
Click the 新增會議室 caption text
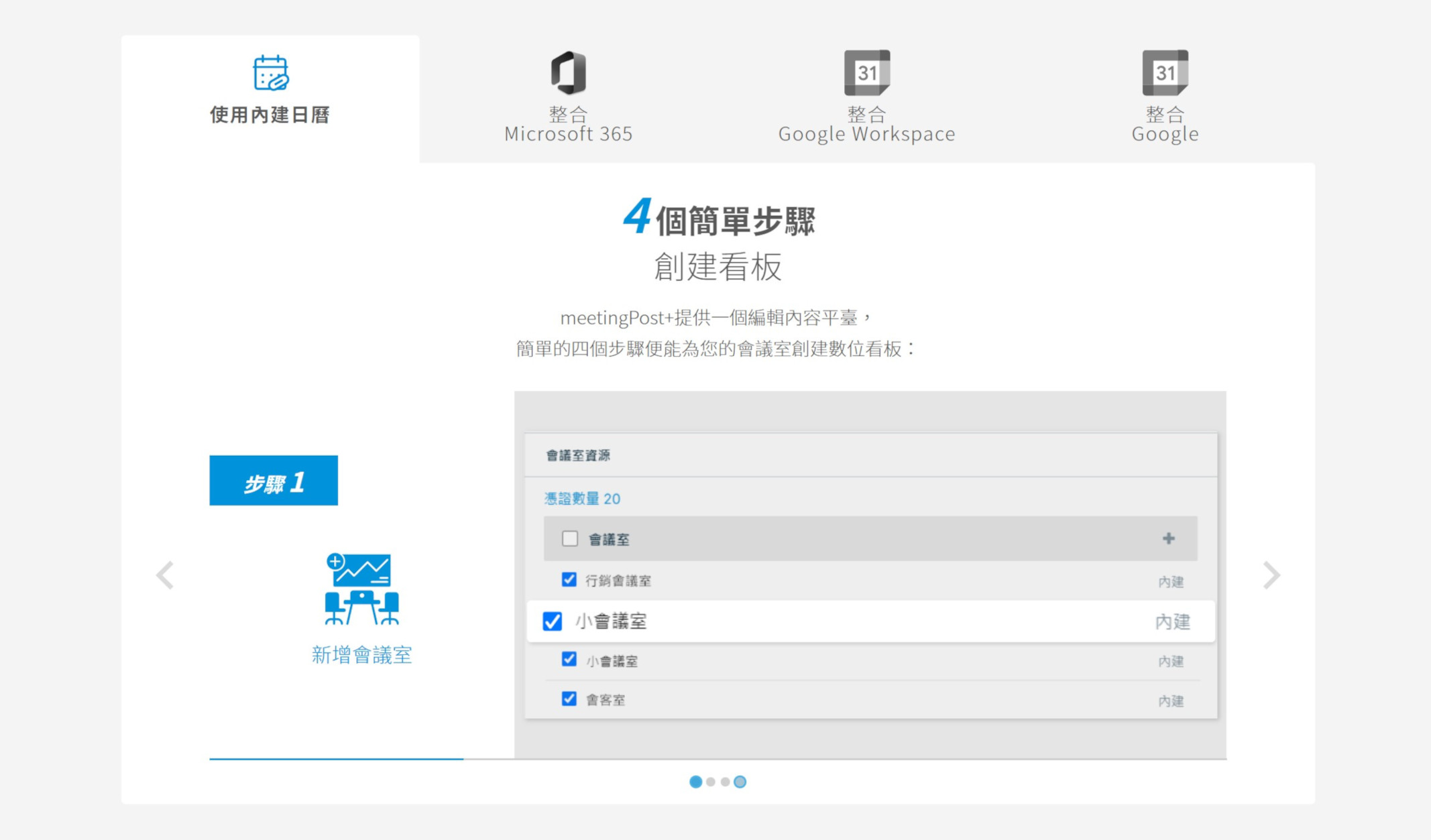(362, 655)
